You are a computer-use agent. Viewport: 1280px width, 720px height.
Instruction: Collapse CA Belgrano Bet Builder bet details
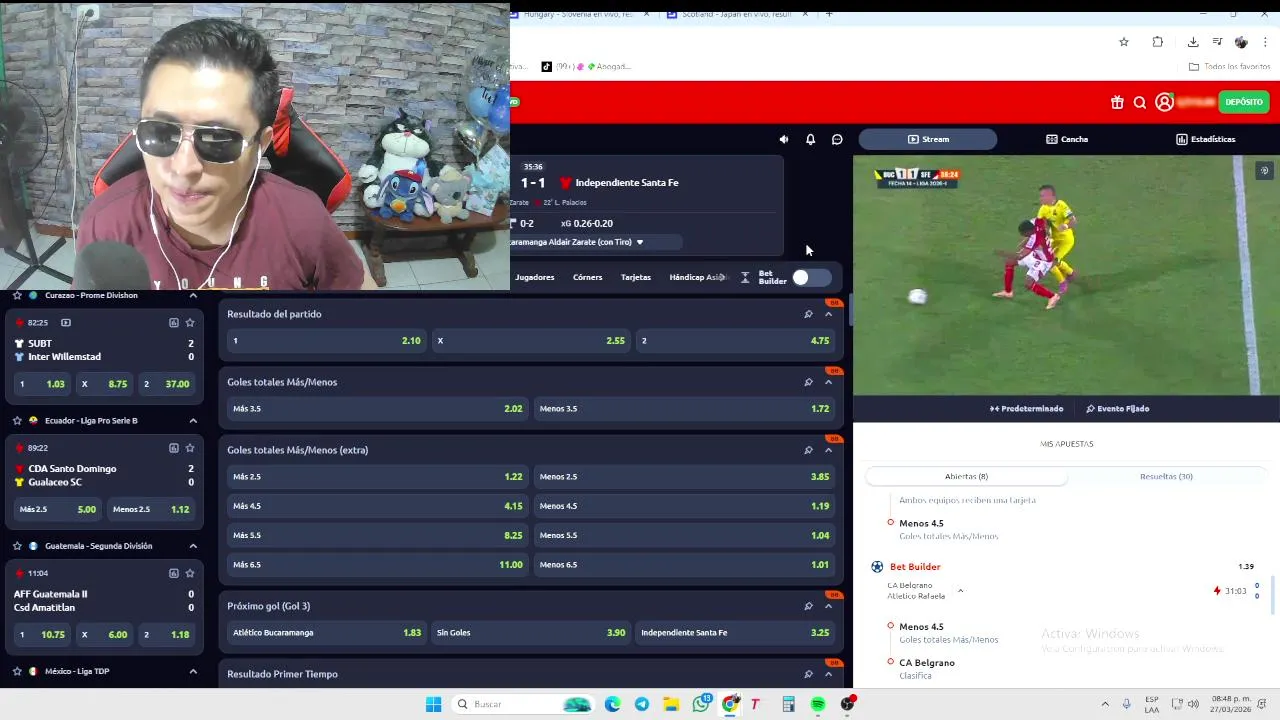[960, 591]
